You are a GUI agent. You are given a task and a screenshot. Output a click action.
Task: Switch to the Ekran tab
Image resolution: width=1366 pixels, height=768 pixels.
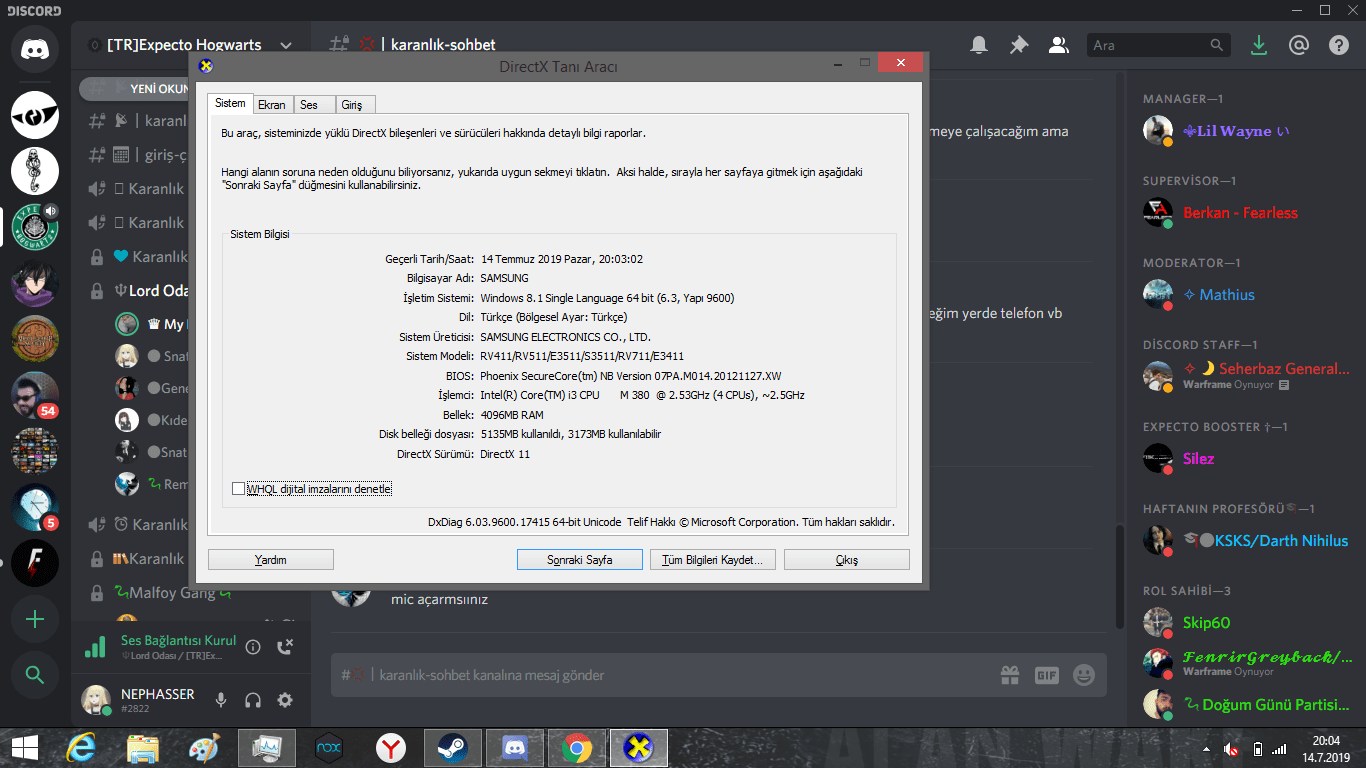coord(271,105)
